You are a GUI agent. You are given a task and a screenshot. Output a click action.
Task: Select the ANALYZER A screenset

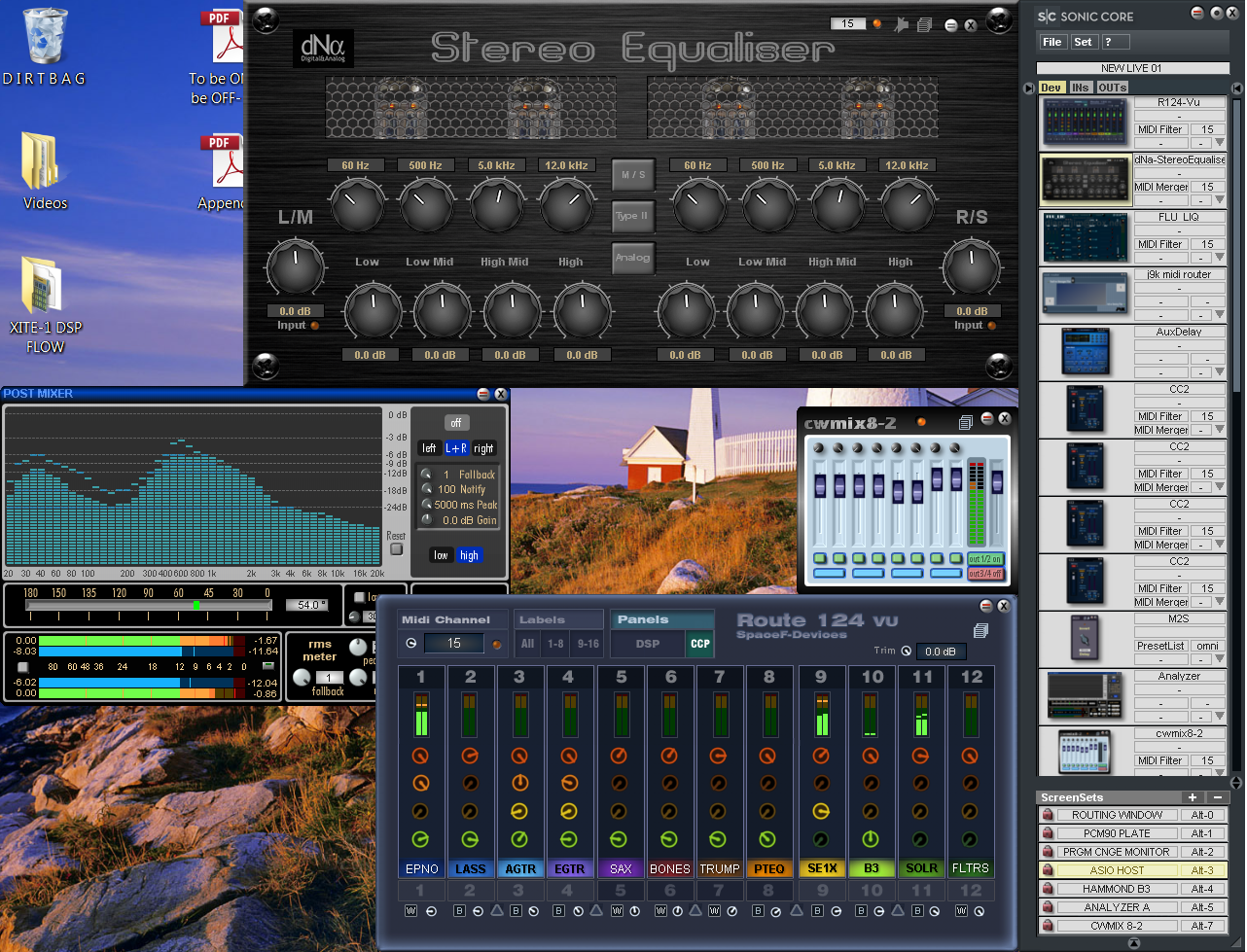pos(1117,907)
